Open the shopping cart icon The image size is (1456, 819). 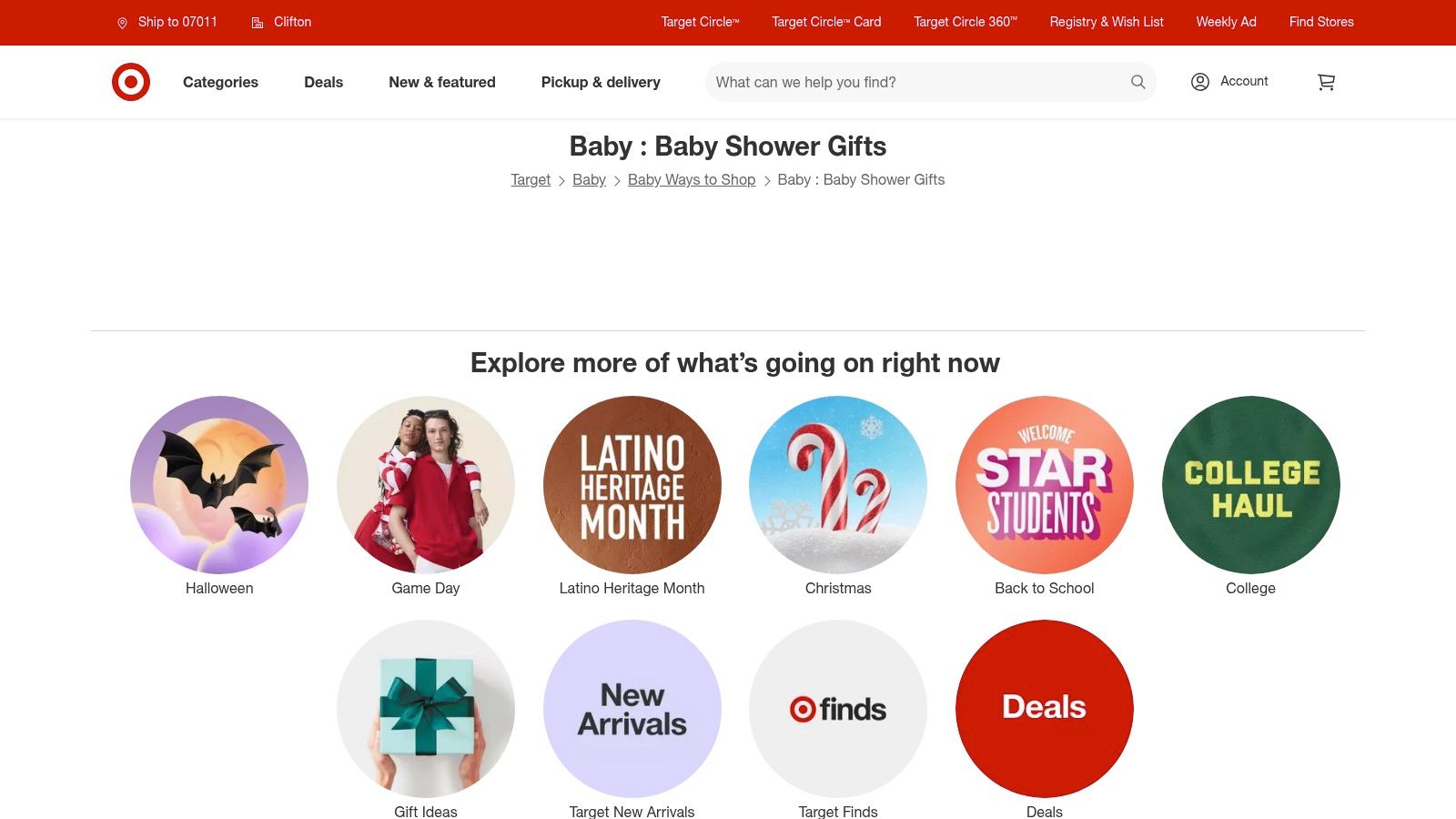(x=1326, y=82)
